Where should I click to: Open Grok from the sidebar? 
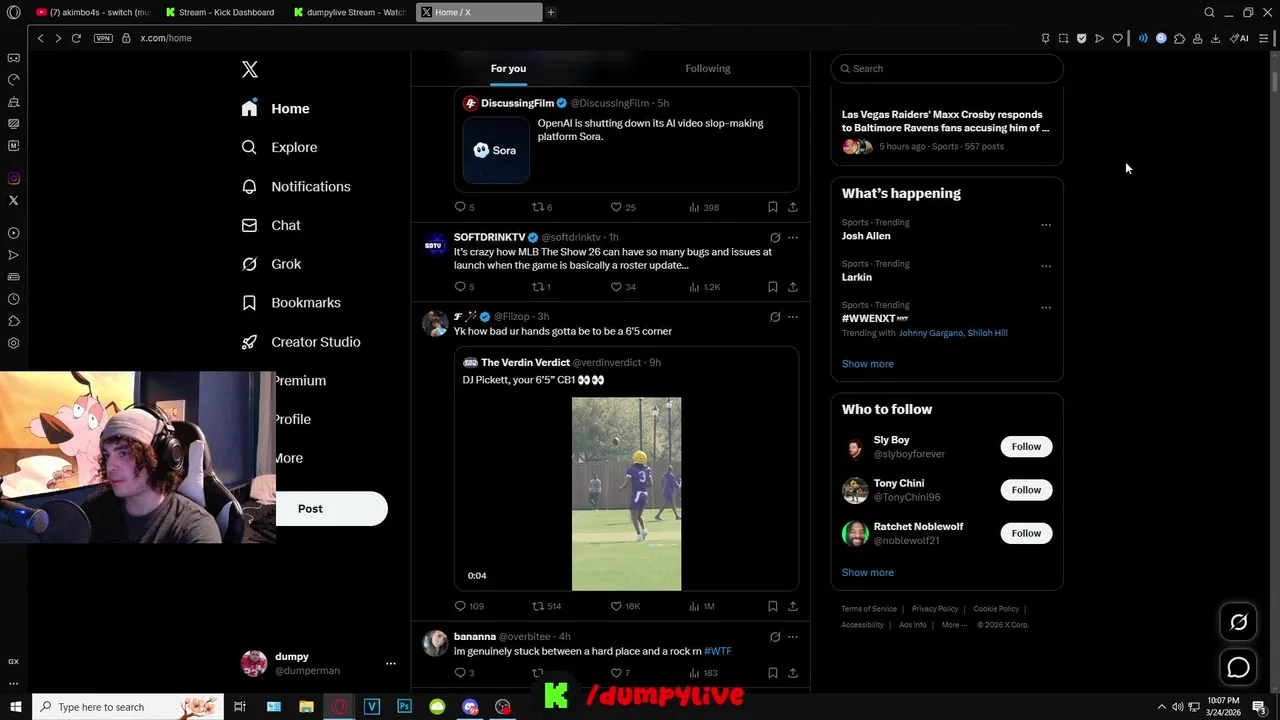click(272, 264)
